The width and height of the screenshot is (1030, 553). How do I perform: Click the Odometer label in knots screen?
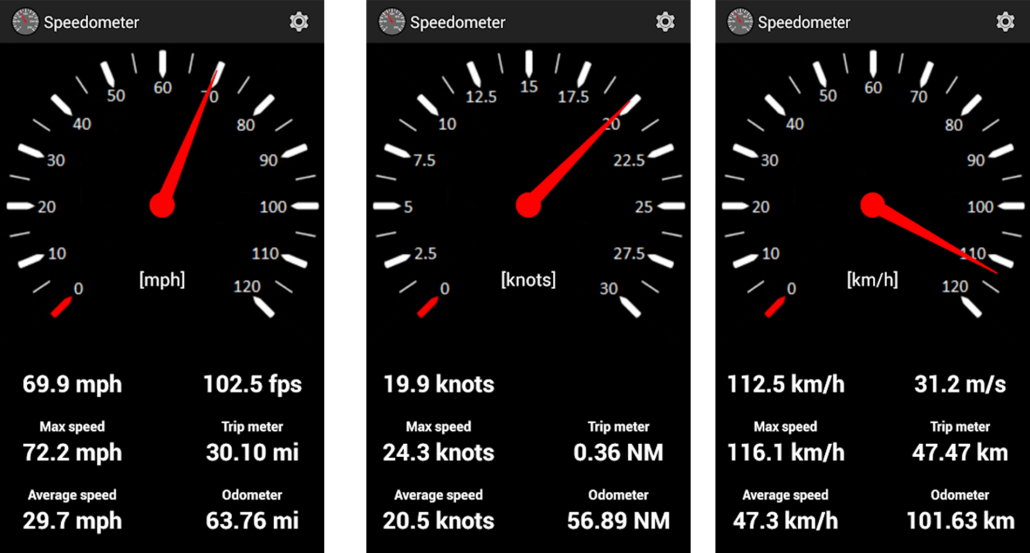click(x=618, y=495)
